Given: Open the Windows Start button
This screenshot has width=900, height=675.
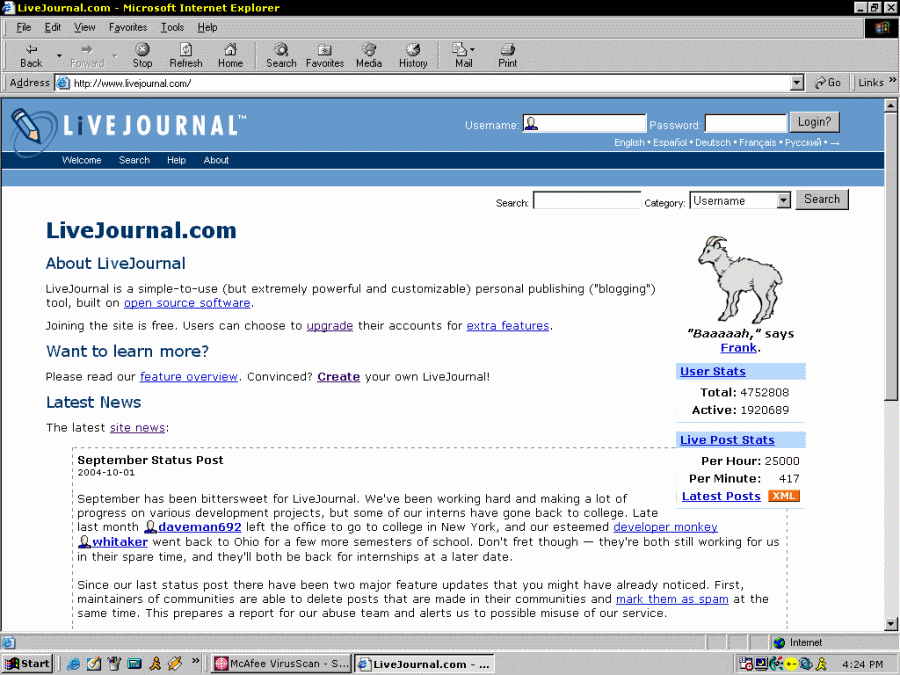Looking at the screenshot, I should tap(28, 664).
